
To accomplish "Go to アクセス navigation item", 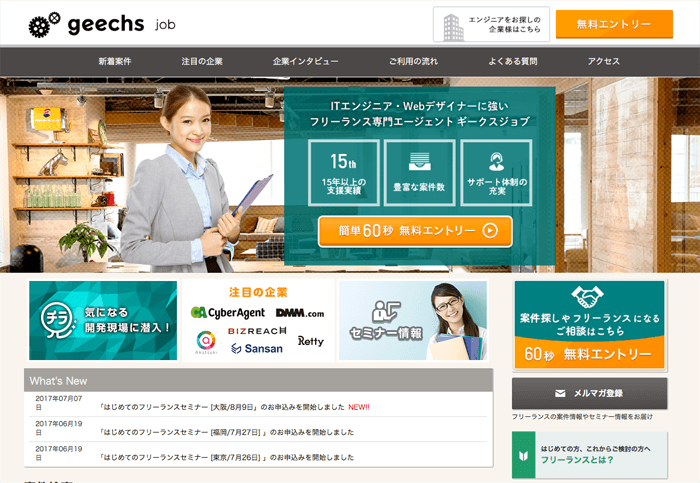I will click(603, 62).
